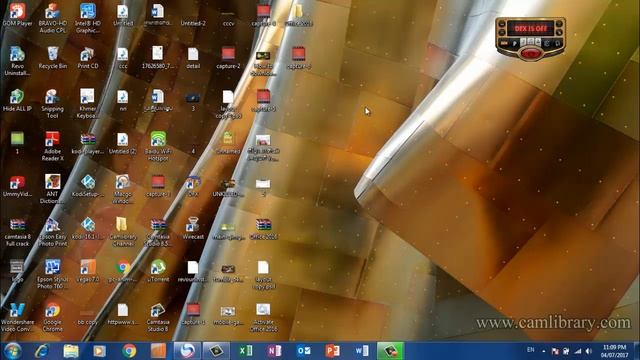Select the Baidu WiFi Hotspot icon
The height and width of the screenshot is (360, 640).
[x=158, y=147]
